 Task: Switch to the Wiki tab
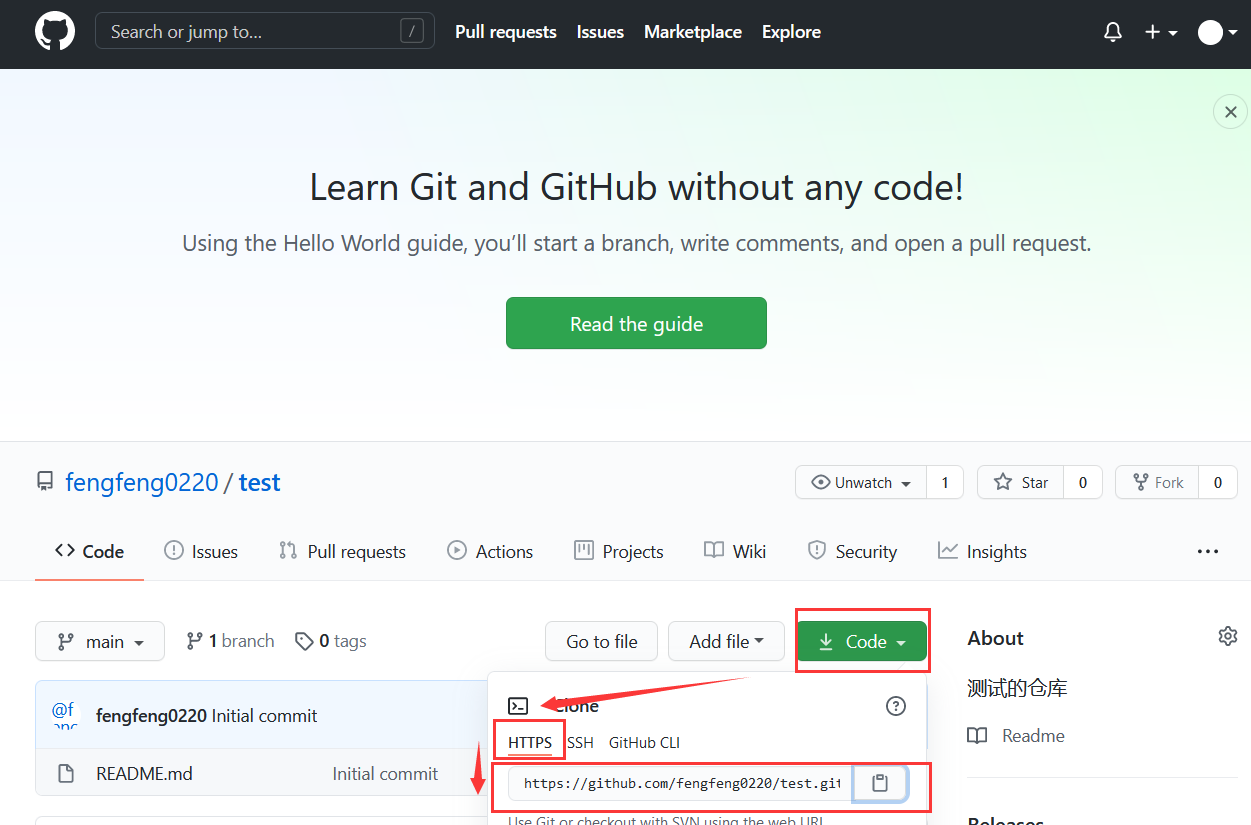click(x=735, y=551)
